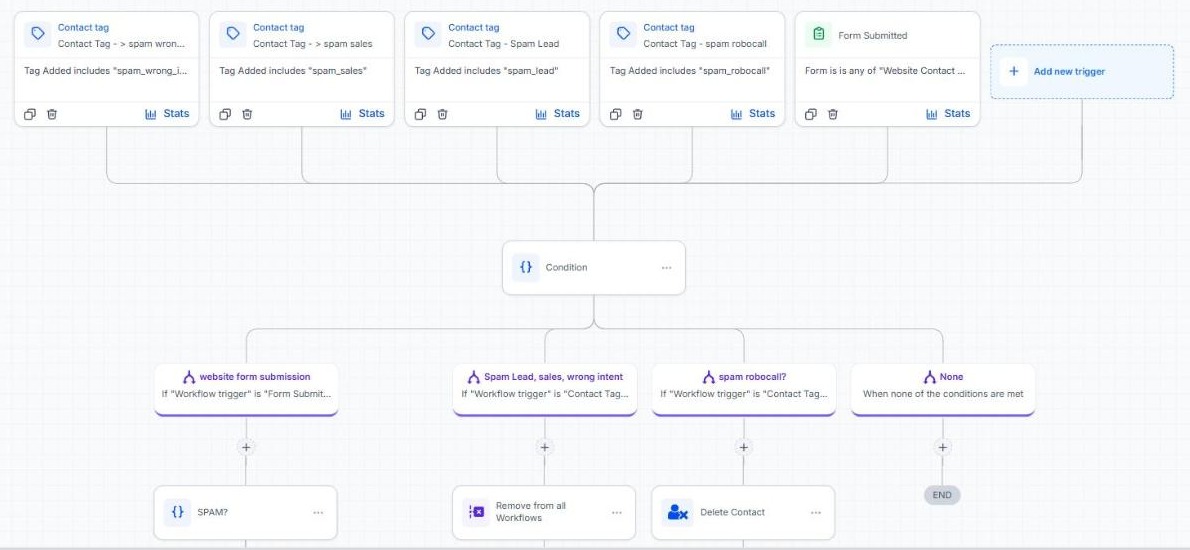Delete the spam sales trigger
This screenshot has height=550, width=1190.
[247, 114]
